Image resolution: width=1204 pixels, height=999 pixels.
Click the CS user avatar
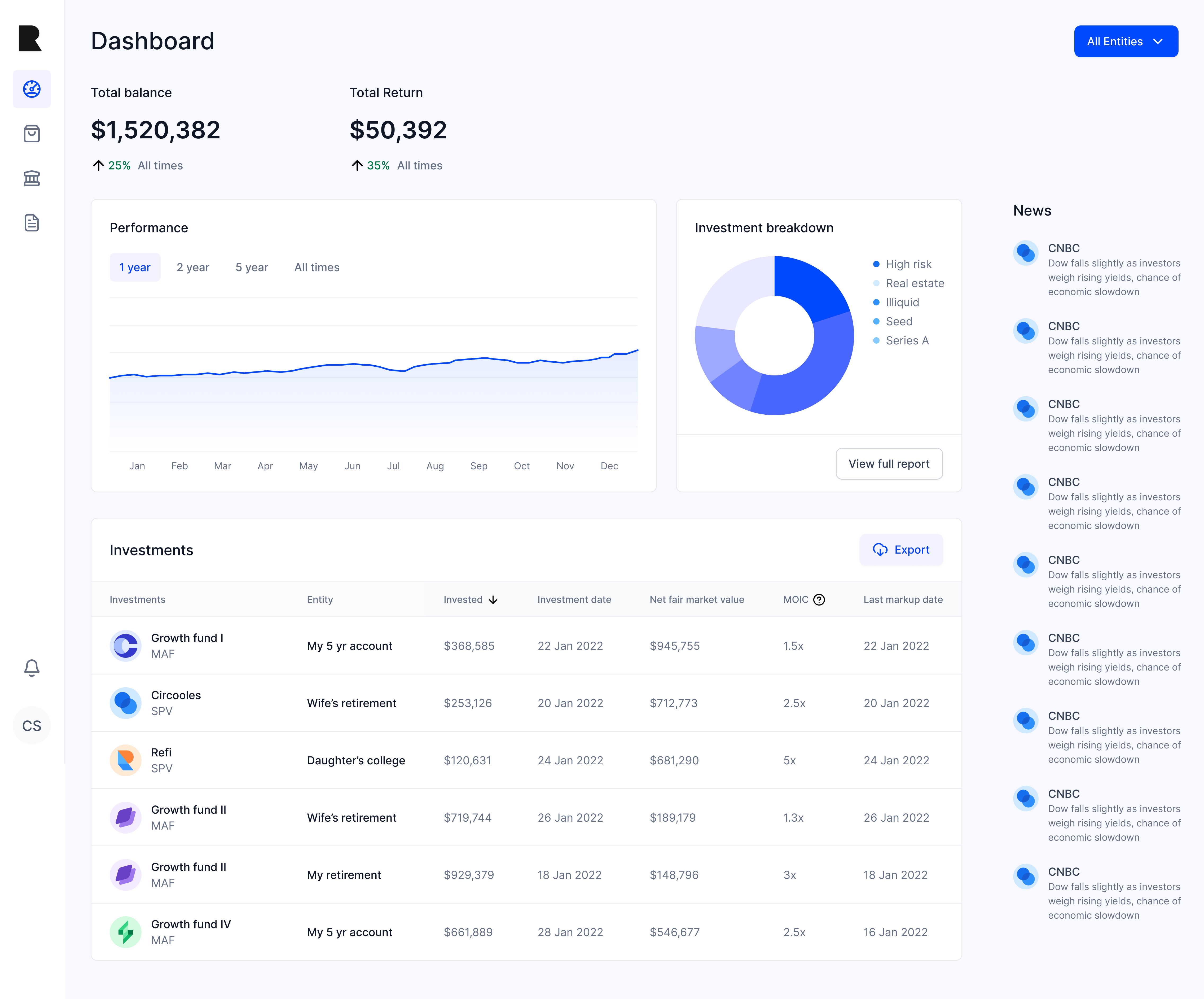(32, 725)
